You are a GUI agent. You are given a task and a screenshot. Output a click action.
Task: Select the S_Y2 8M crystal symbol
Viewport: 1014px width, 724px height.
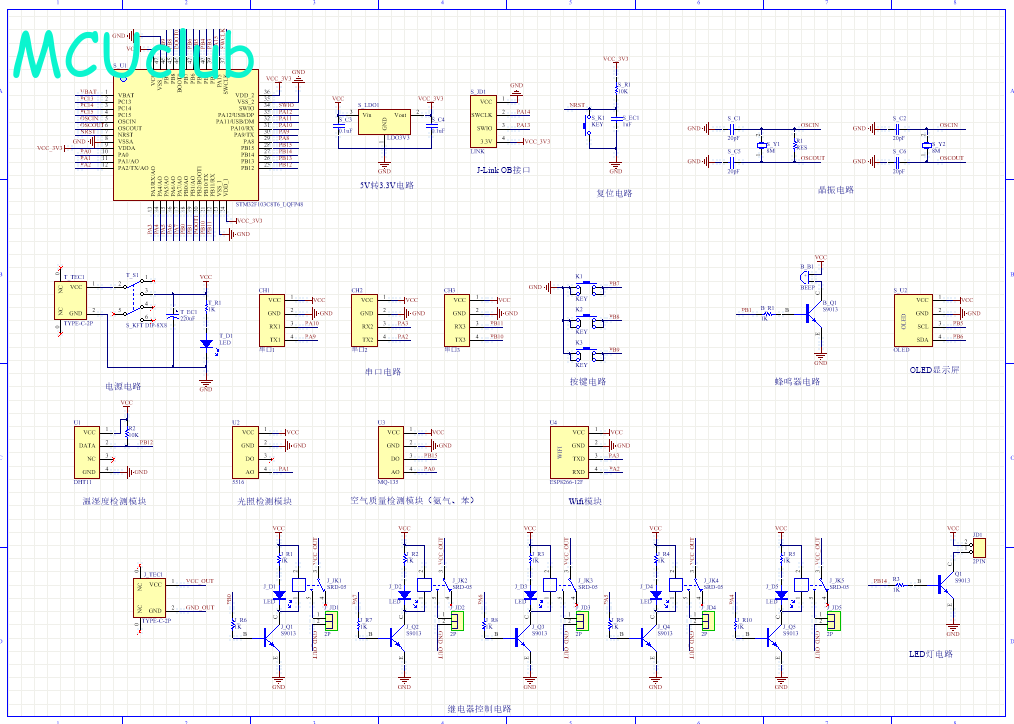927,145
